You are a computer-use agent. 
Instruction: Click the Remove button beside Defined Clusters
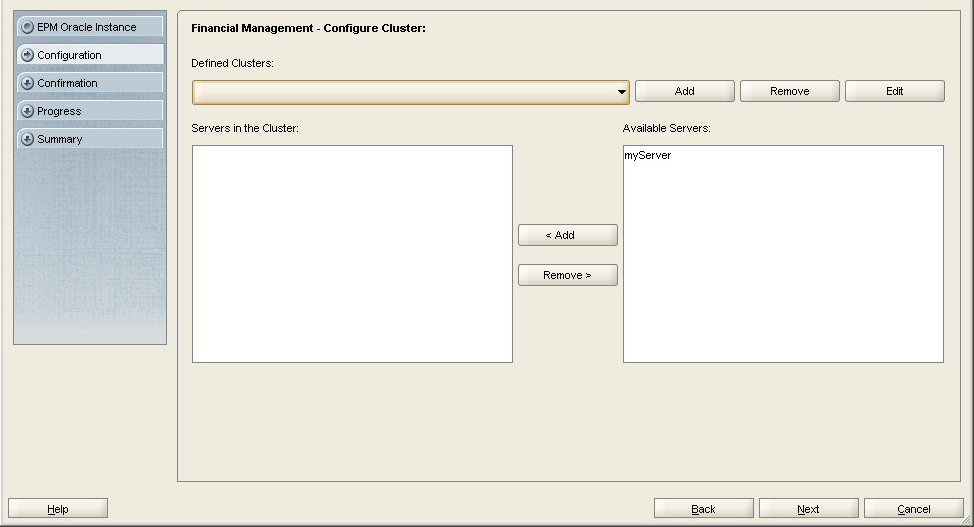790,91
